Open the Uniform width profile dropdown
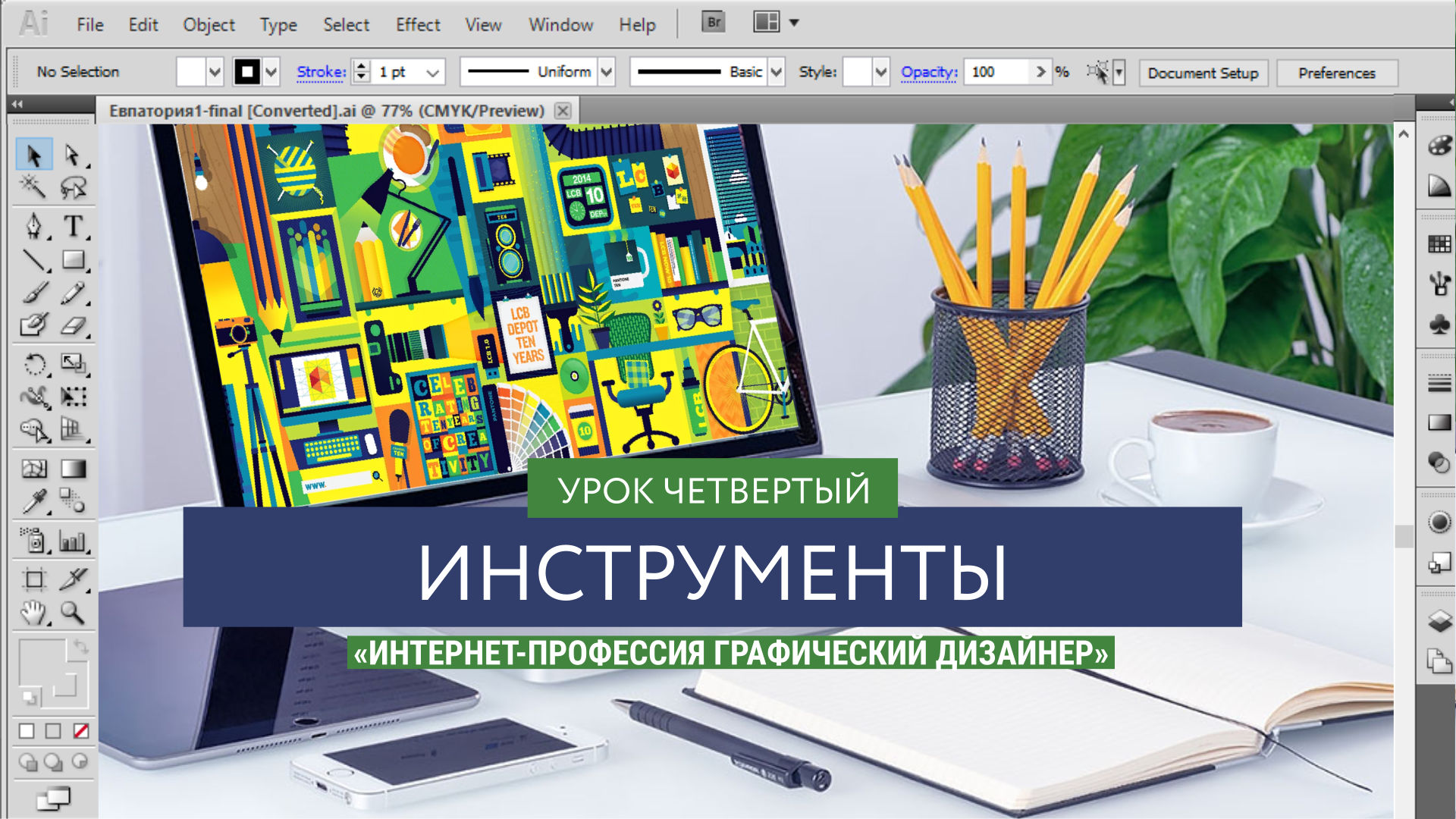 [606, 72]
